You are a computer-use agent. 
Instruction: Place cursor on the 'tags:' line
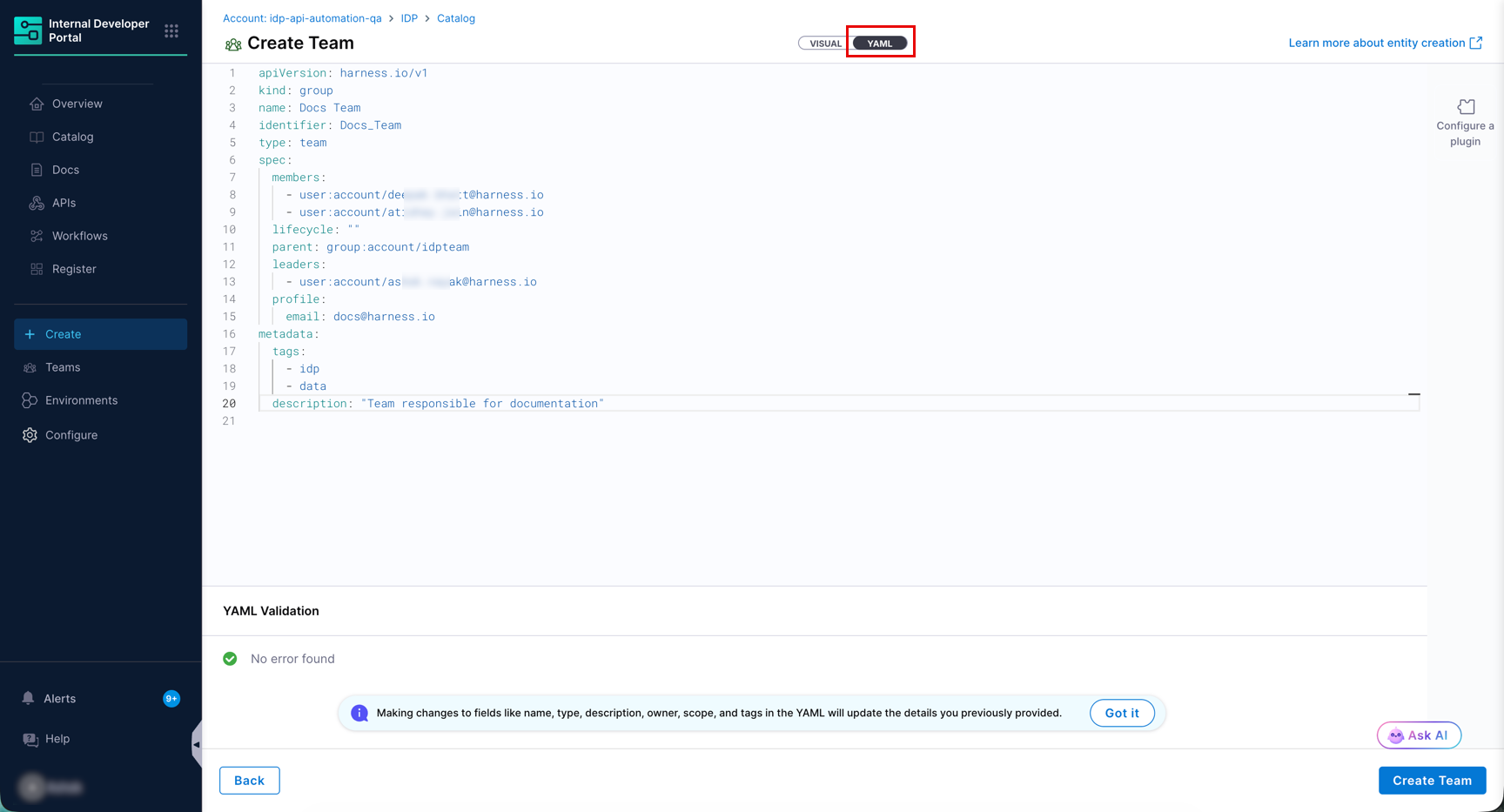click(x=289, y=352)
